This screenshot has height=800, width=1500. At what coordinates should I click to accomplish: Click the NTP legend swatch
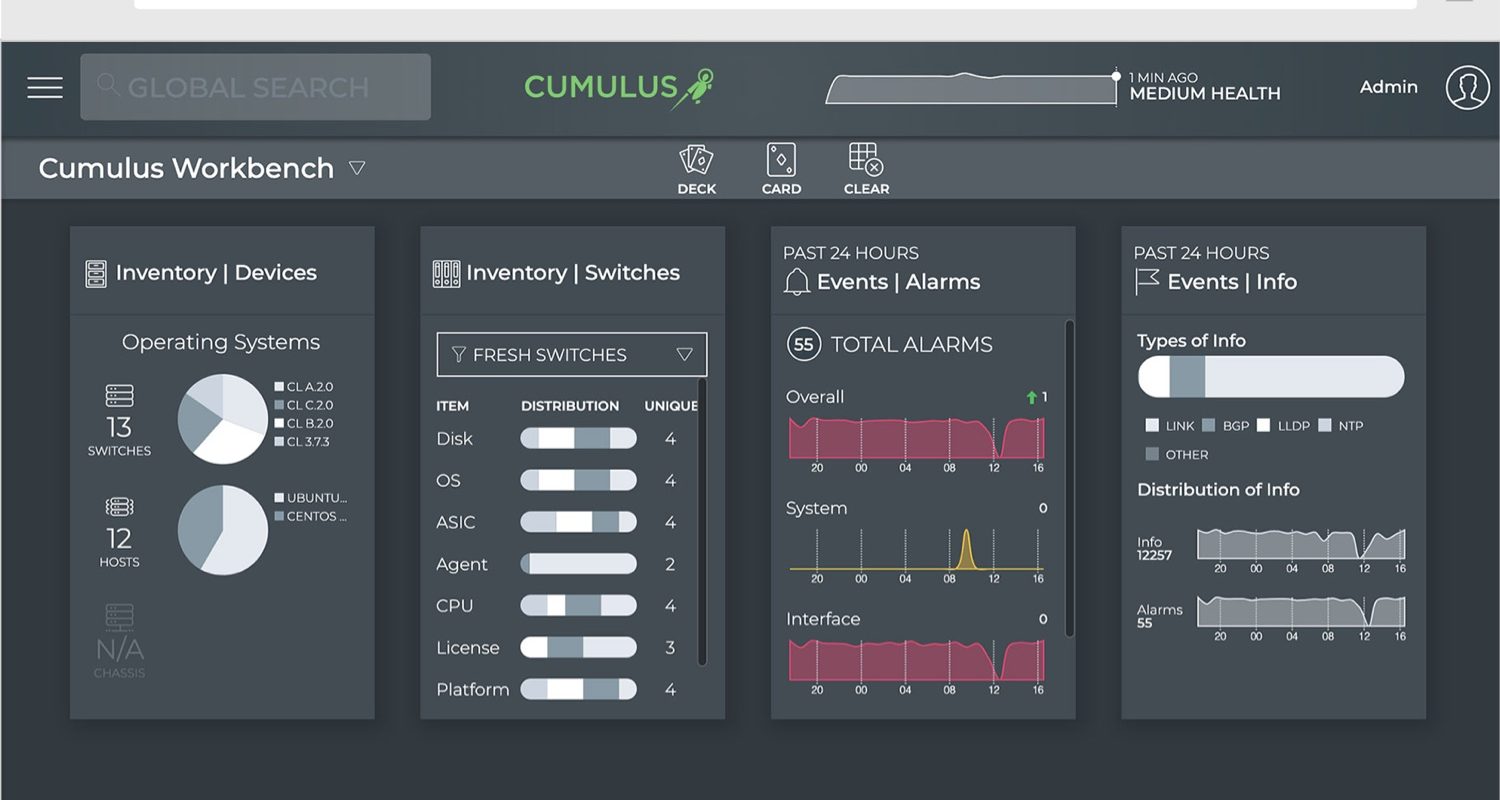pos(1325,425)
